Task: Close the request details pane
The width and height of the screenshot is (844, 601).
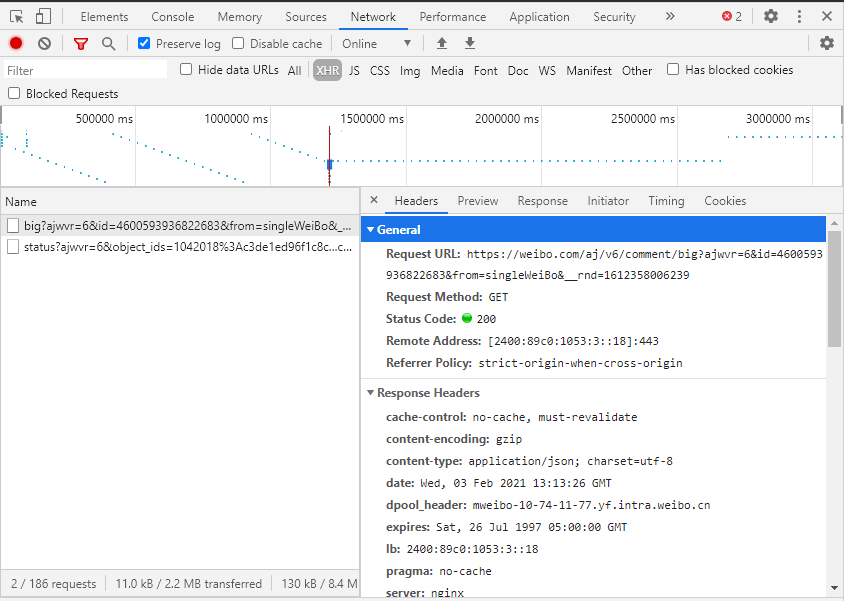Action: [x=374, y=200]
